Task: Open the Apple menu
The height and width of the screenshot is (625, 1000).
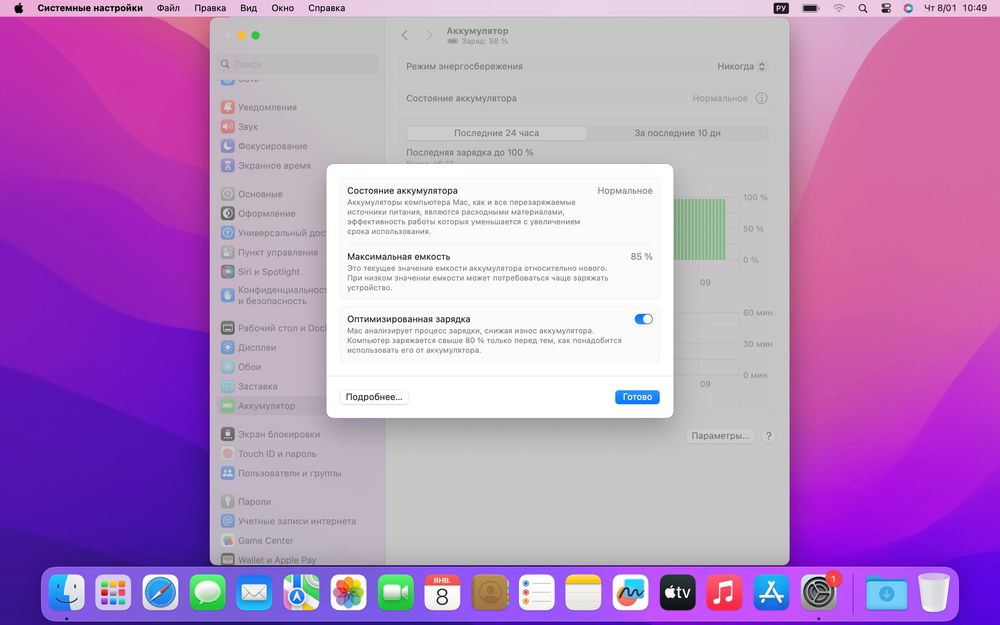Action: [x=18, y=8]
